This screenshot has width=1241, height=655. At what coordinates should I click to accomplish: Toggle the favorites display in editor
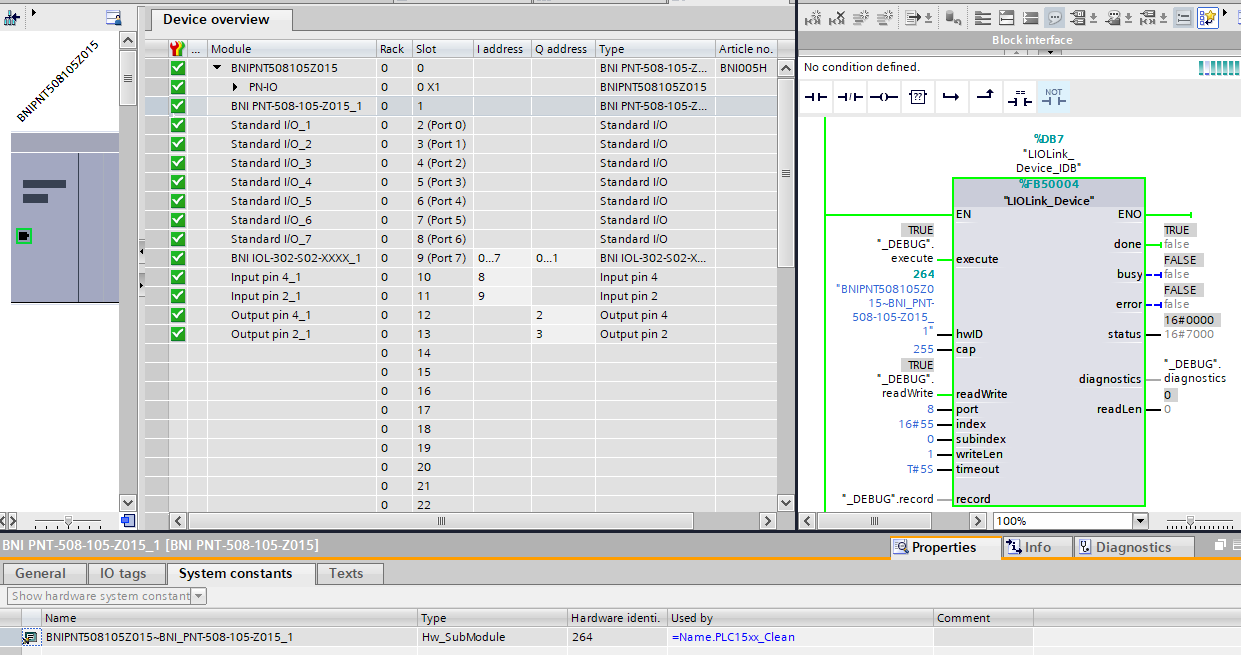pyautogui.click(x=1208, y=18)
